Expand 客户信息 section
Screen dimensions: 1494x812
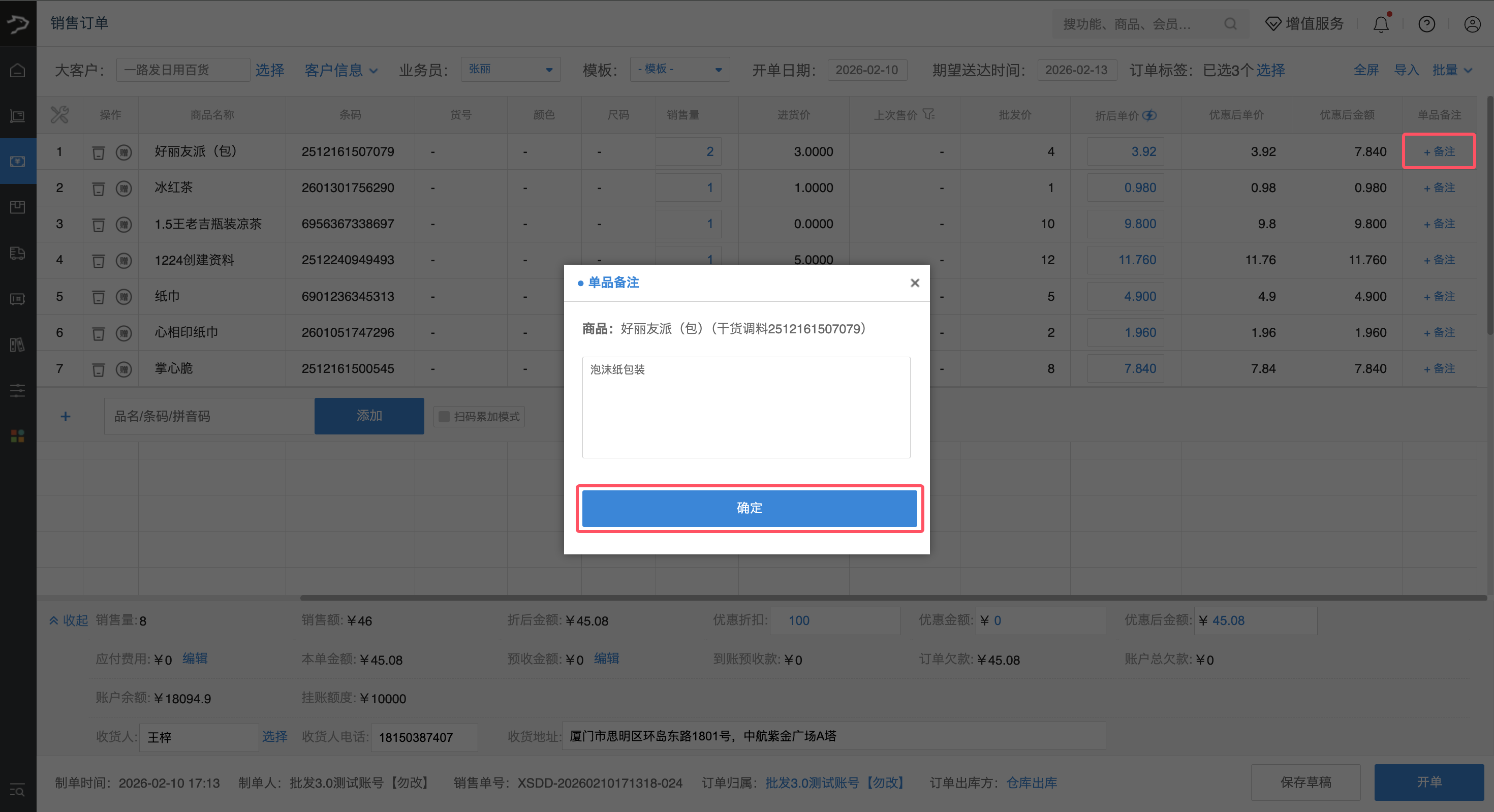point(341,70)
